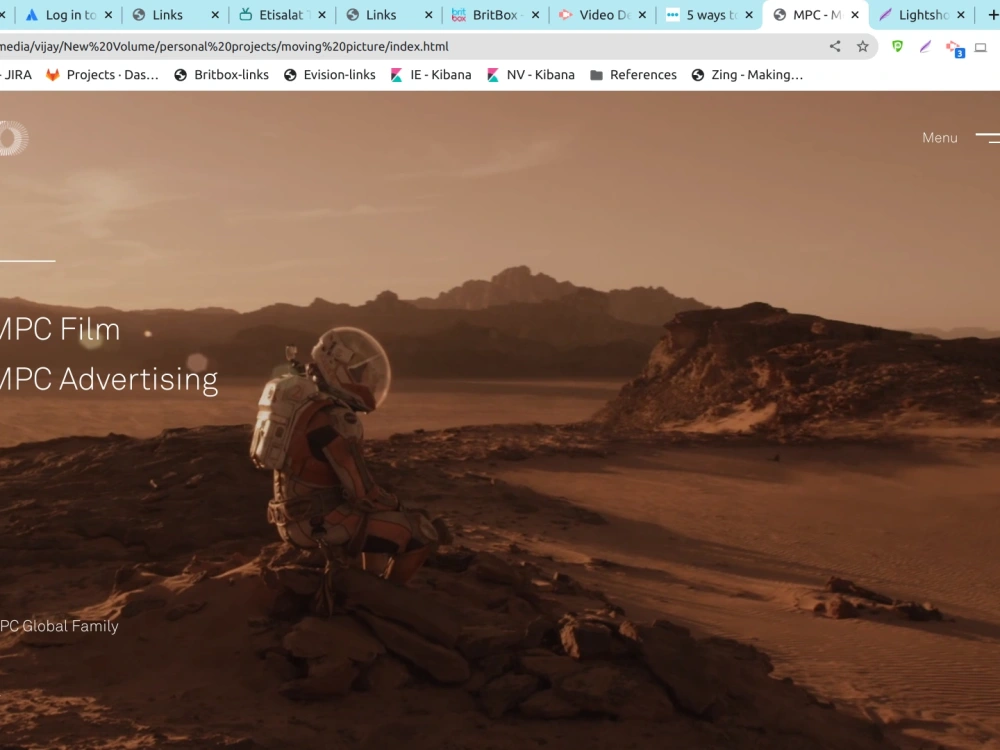Viewport: 1000px width, 750px height.
Task: Close the Lightshot tab
Action: (961, 15)
